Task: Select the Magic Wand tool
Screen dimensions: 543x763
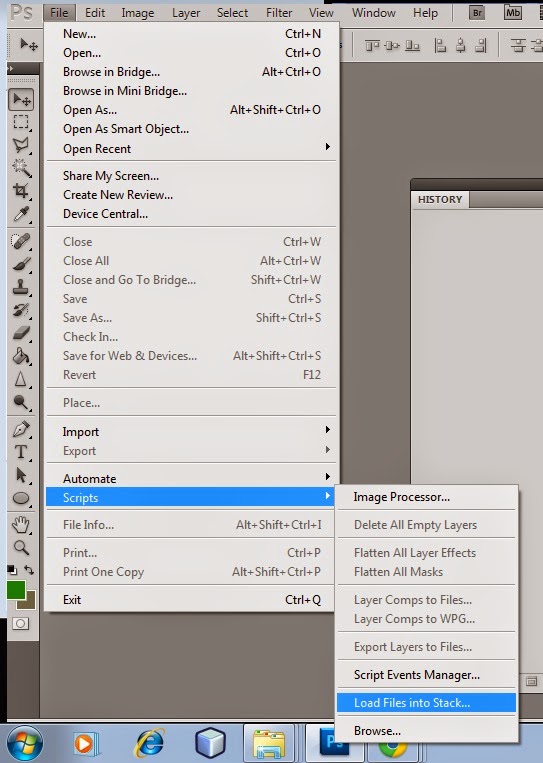Action: coord(21,167)
